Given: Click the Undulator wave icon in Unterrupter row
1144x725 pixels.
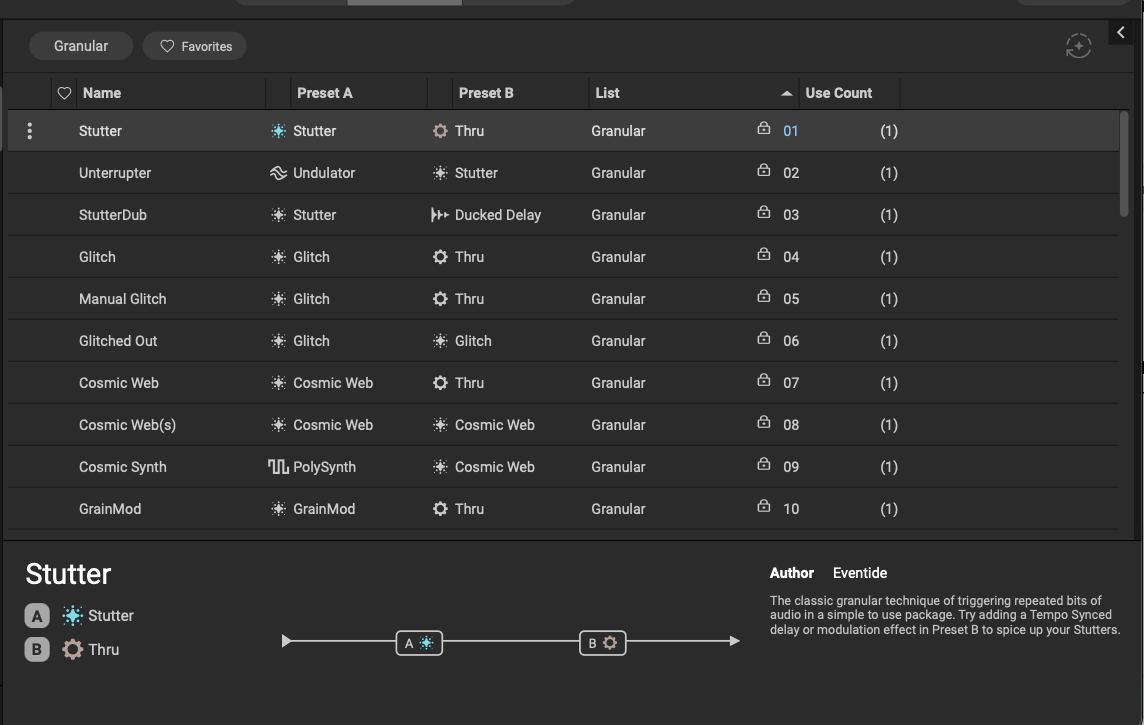Looking at the screenshot, I should [x=278, y=173].
